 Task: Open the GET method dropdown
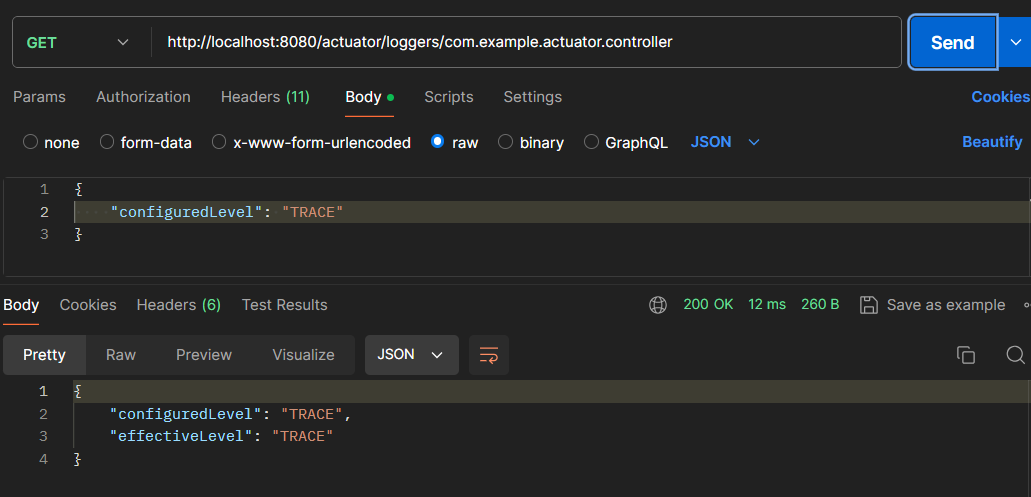[x=78, y=43]
